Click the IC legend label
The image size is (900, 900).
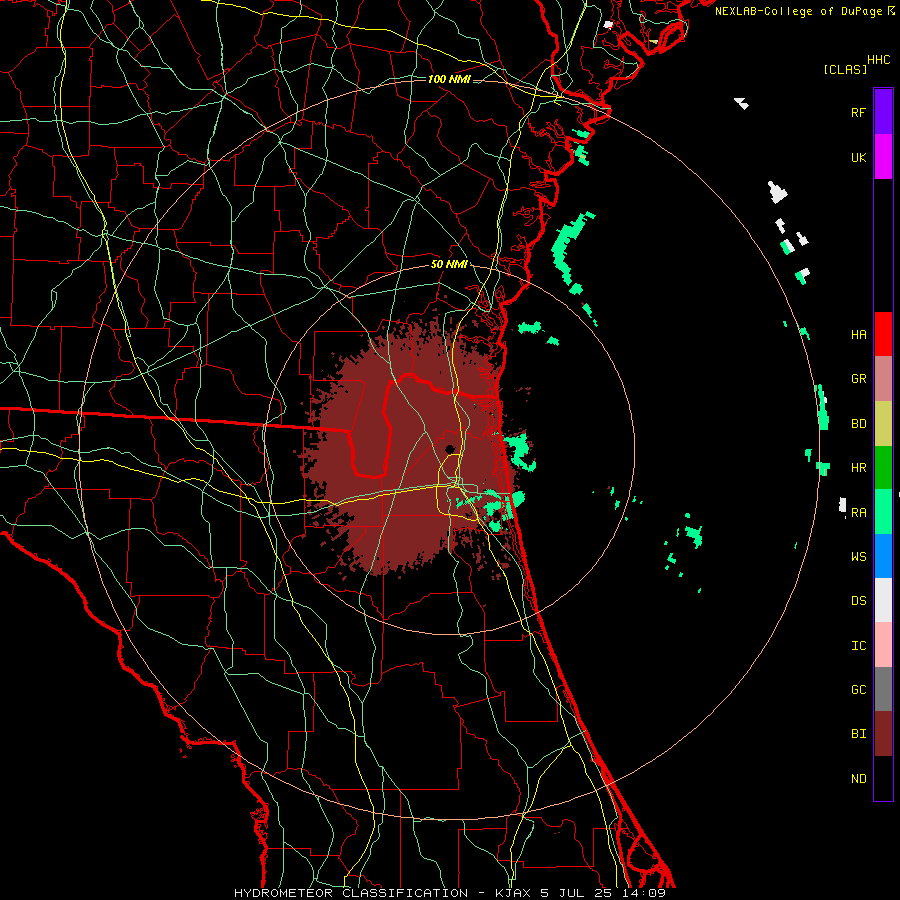(x=858, y=645)
